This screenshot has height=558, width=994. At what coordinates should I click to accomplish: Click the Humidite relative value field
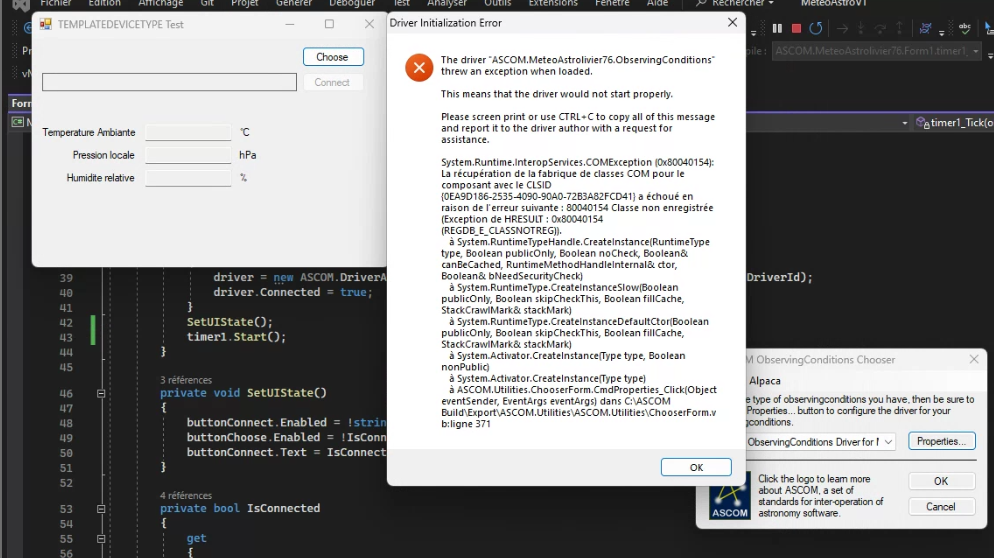coord(188,178)
